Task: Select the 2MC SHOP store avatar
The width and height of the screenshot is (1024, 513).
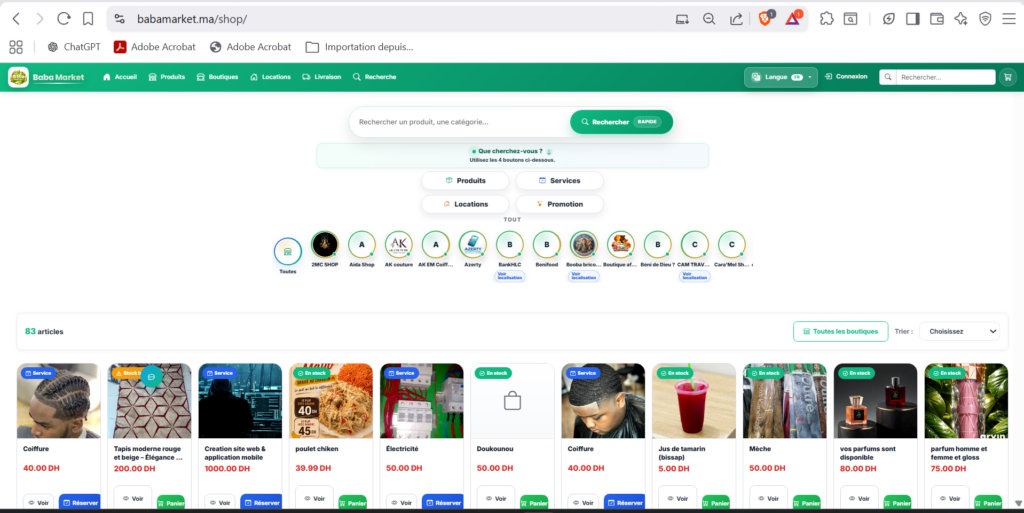Action: (325, 245)
